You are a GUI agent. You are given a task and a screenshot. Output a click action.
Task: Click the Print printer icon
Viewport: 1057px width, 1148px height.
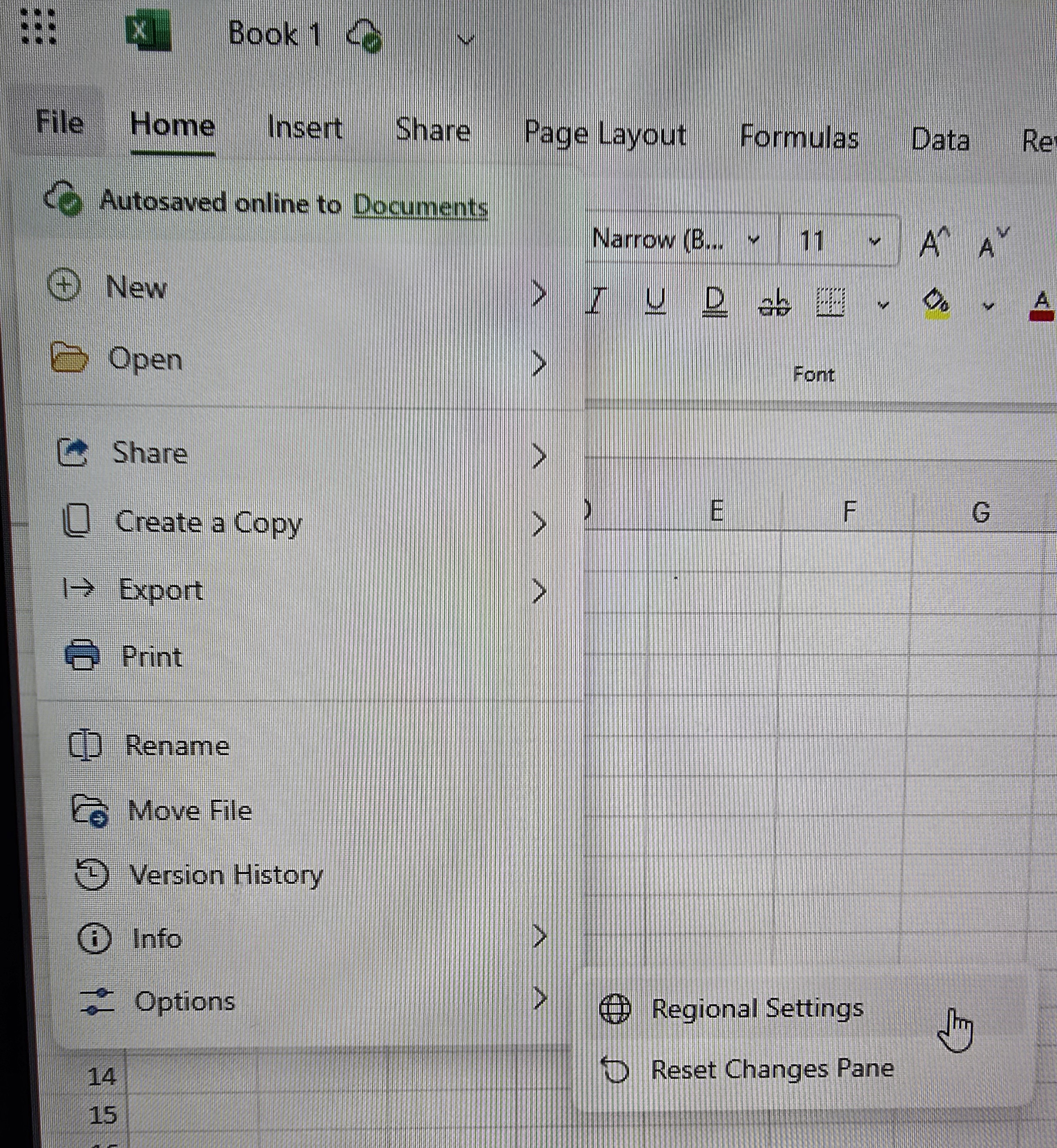[83, 655]
